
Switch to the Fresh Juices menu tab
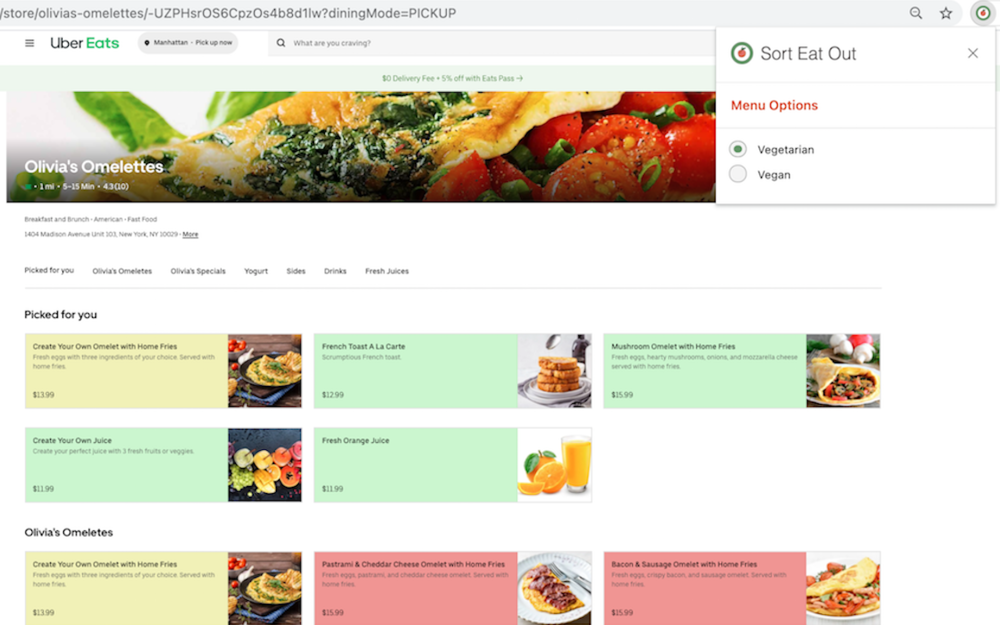(387, 270)
